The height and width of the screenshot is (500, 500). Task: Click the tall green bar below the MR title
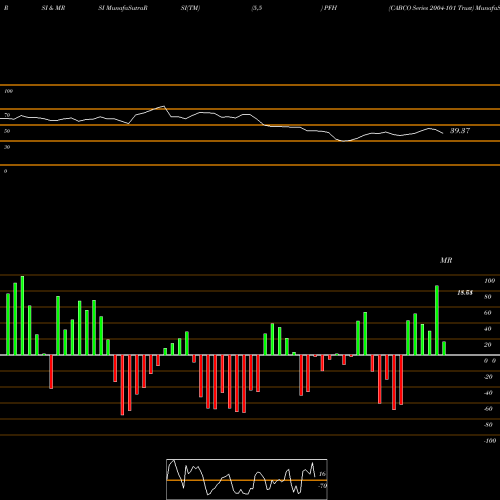437,320
